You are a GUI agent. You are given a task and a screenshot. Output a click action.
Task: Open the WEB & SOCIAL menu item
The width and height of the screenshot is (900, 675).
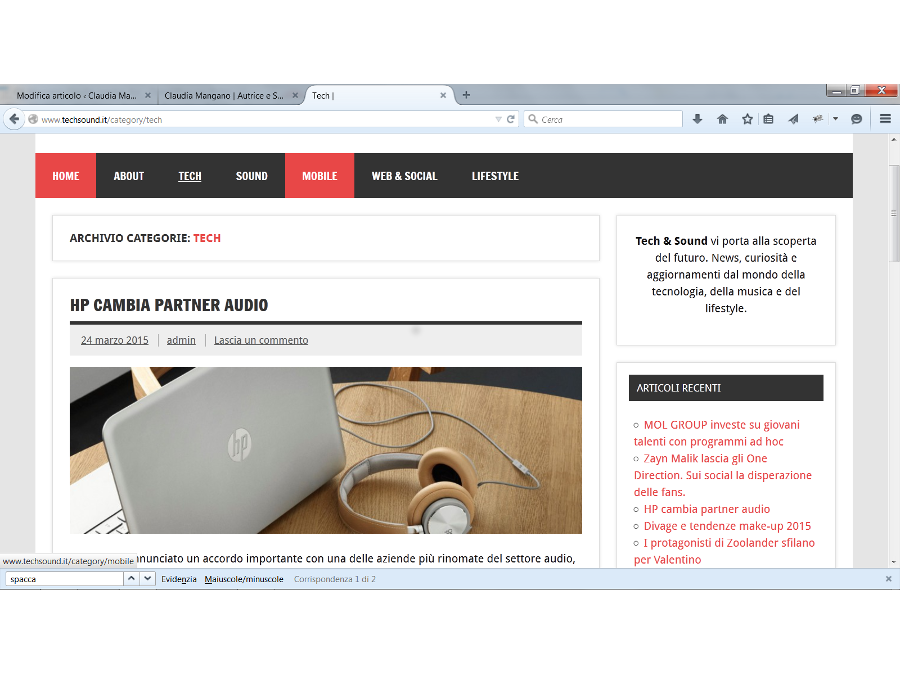point(404,176)
